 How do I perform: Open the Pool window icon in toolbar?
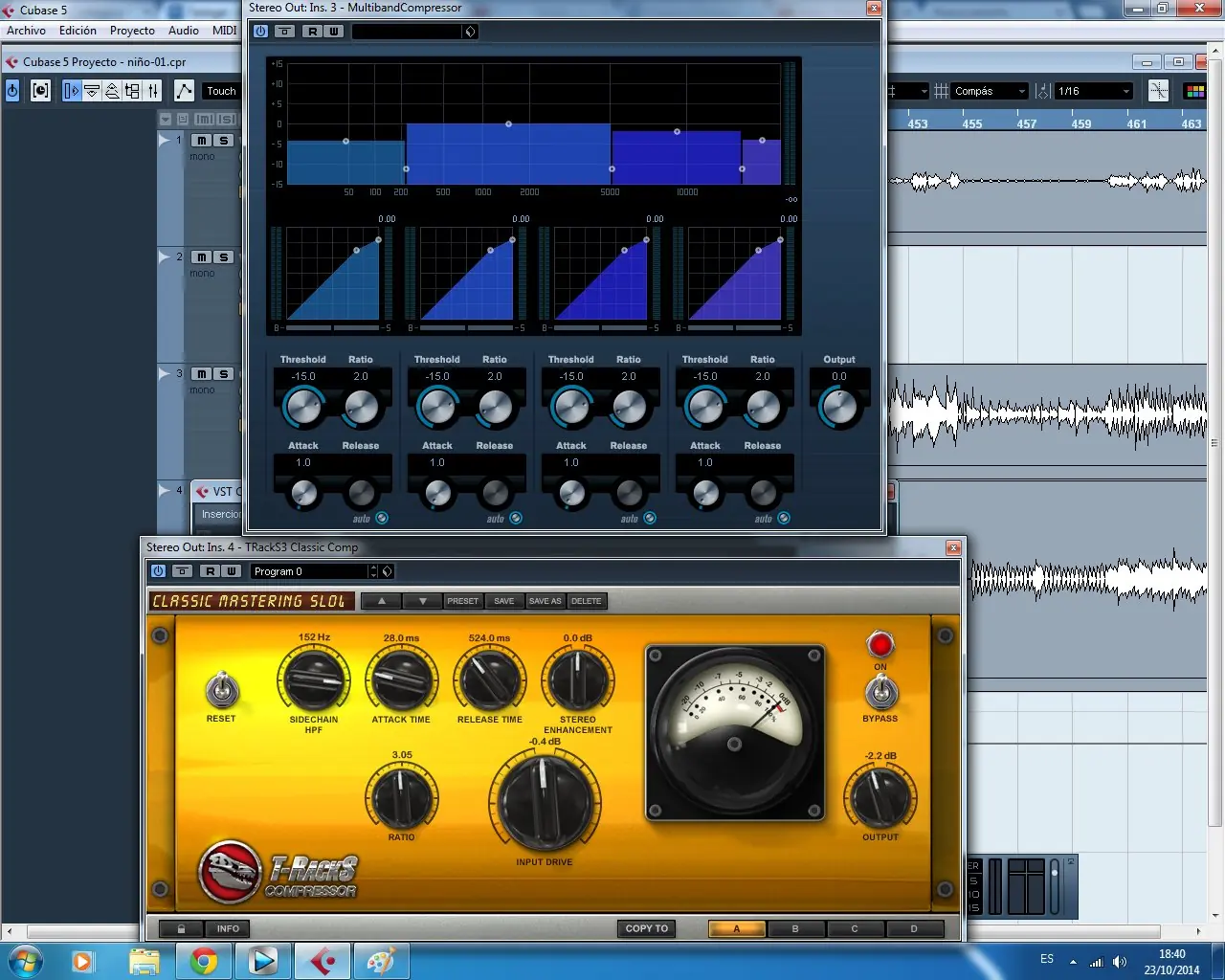coord(132,91)
